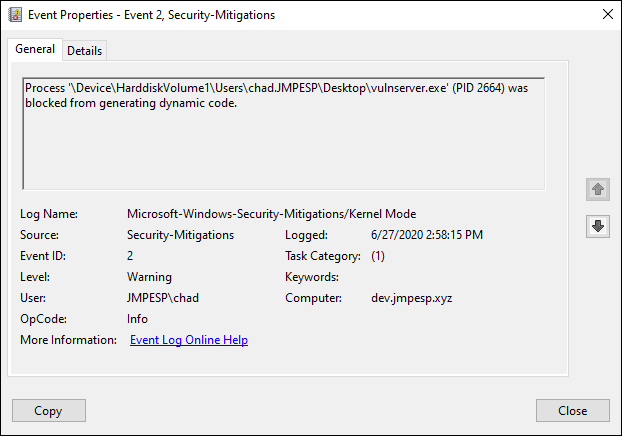Switch to the Details tab
Screen dimensions: 622x436
85,51
